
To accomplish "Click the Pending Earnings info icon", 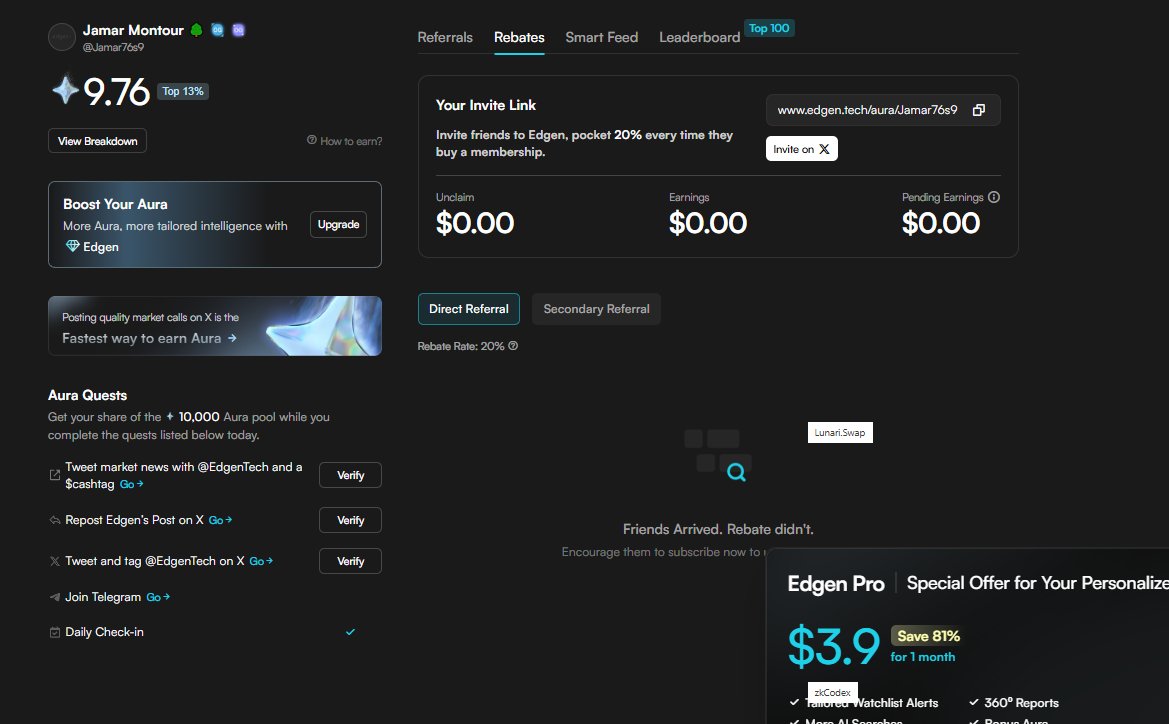I will (x=994, y=197).
